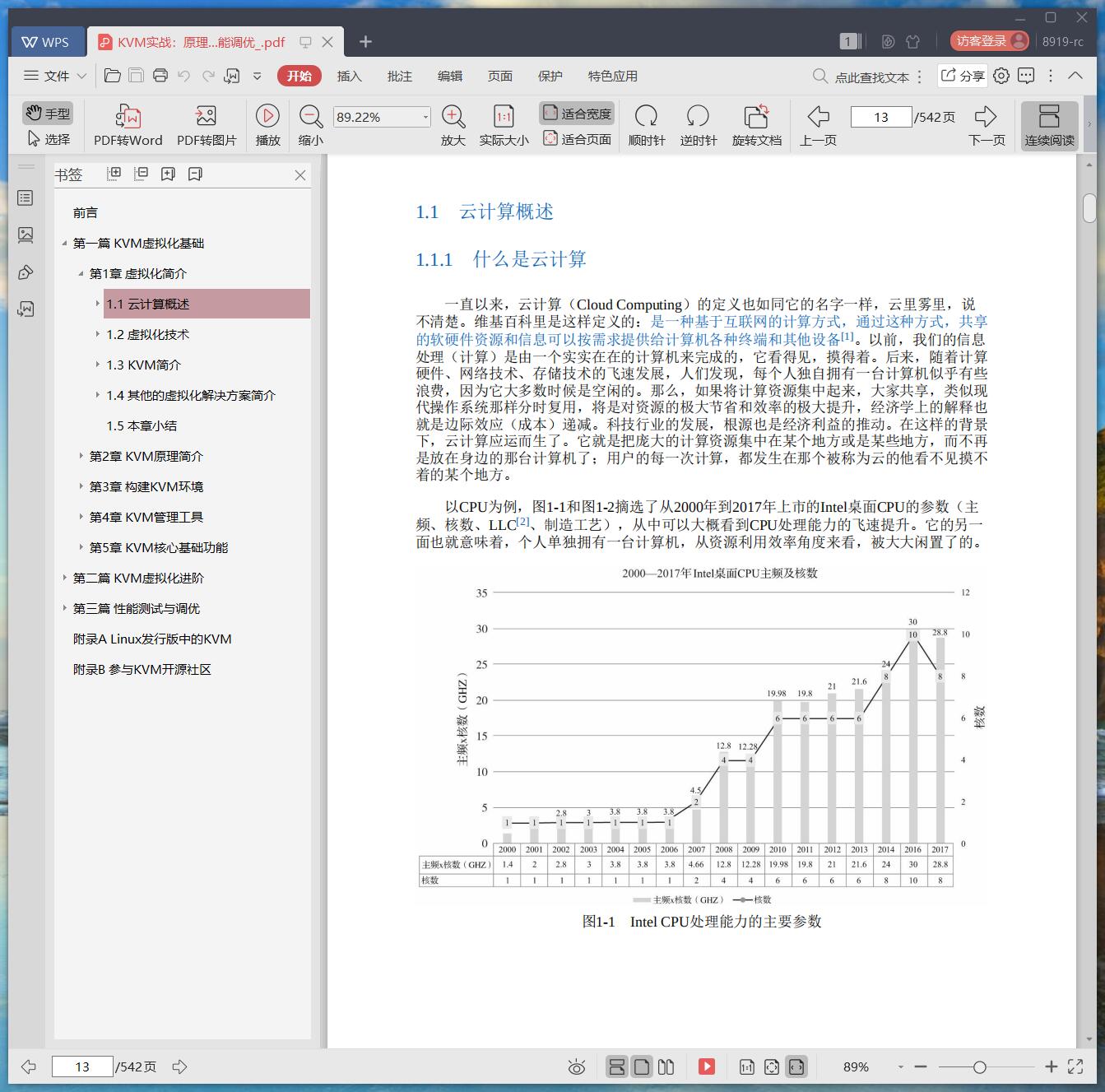This screenshot has width=1105, height=1092.
Task: Click fullscreen icon in status bar
Action: [1075, 1067]
